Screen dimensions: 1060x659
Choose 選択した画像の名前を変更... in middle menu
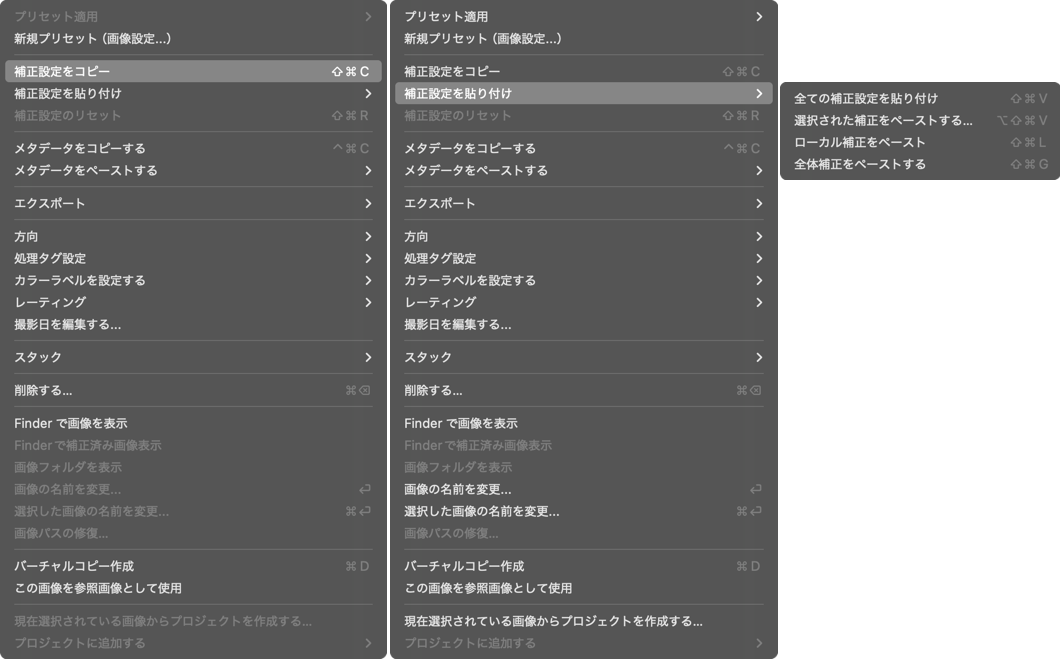coord(584,511)
